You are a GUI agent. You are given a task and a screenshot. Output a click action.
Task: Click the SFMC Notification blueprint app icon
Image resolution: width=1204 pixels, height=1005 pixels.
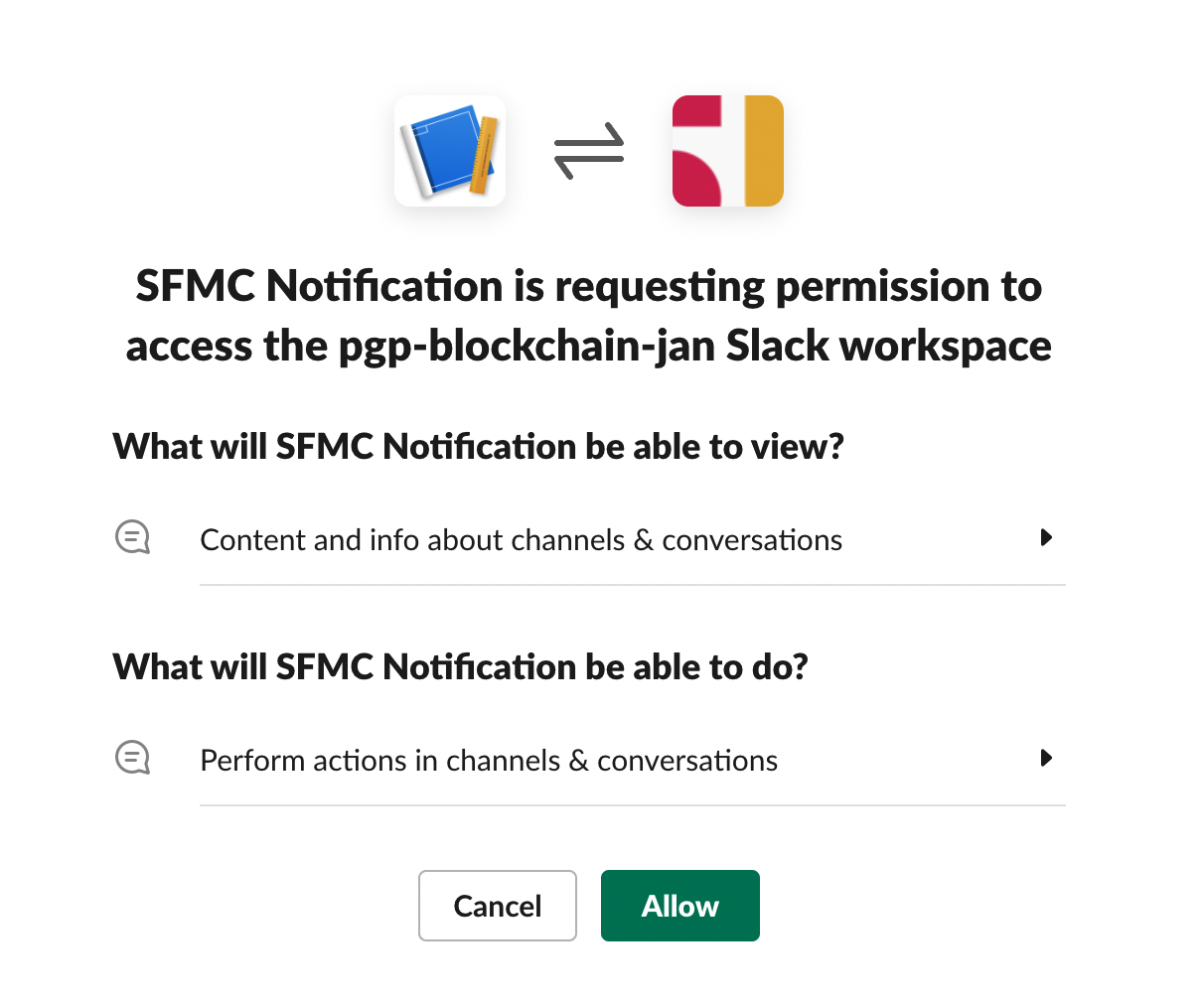449,151
